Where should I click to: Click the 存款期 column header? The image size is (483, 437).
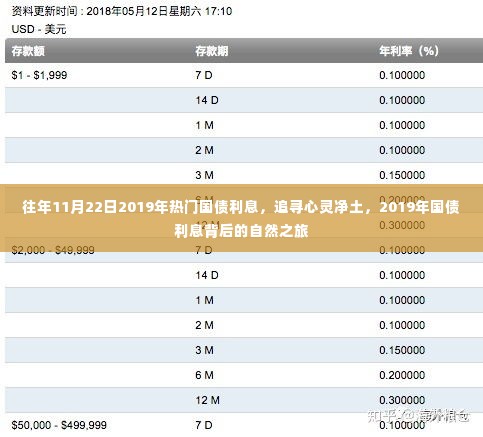pos(212,51)
